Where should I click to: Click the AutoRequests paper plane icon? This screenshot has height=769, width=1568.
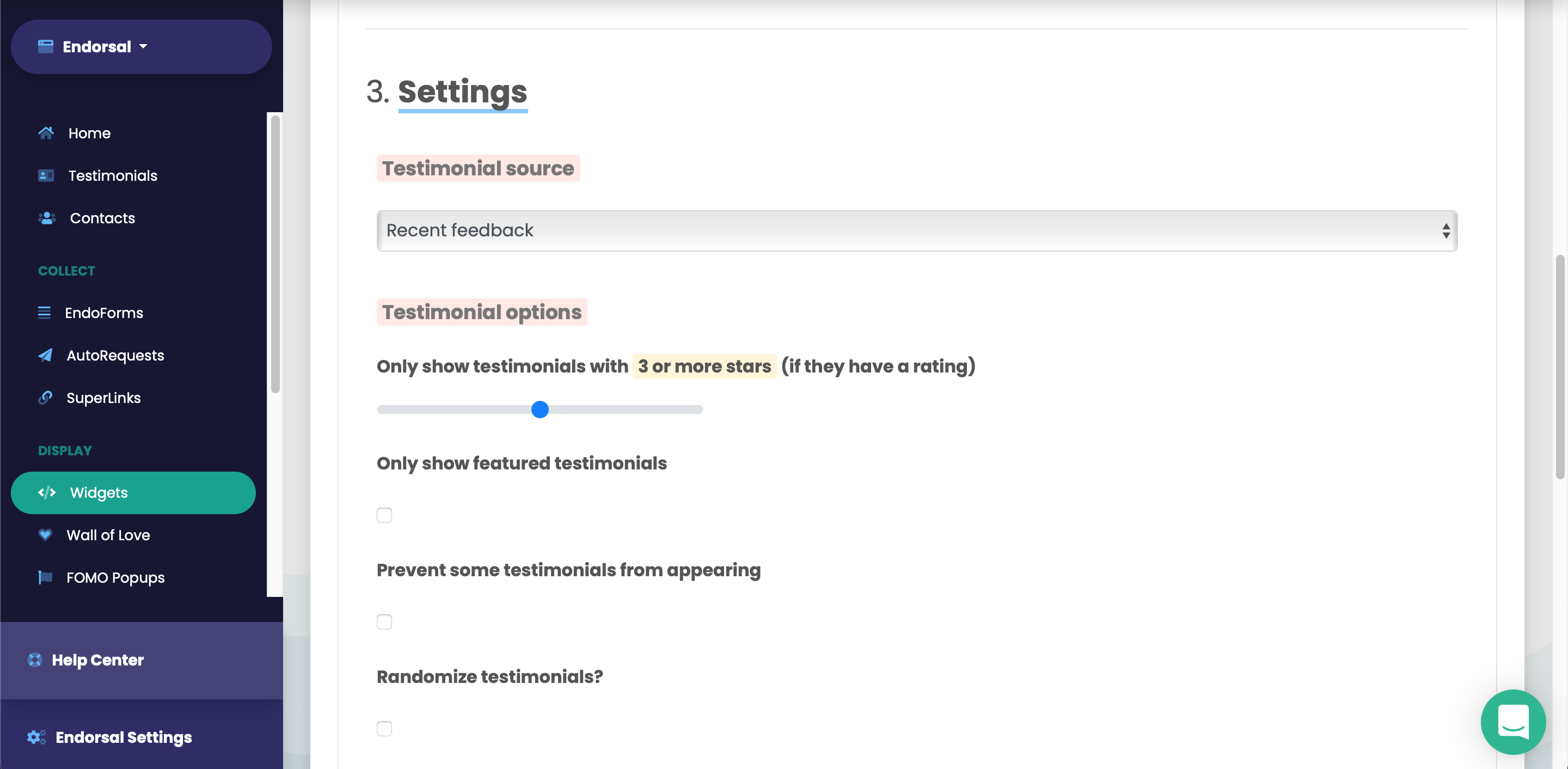coord(45,355)
